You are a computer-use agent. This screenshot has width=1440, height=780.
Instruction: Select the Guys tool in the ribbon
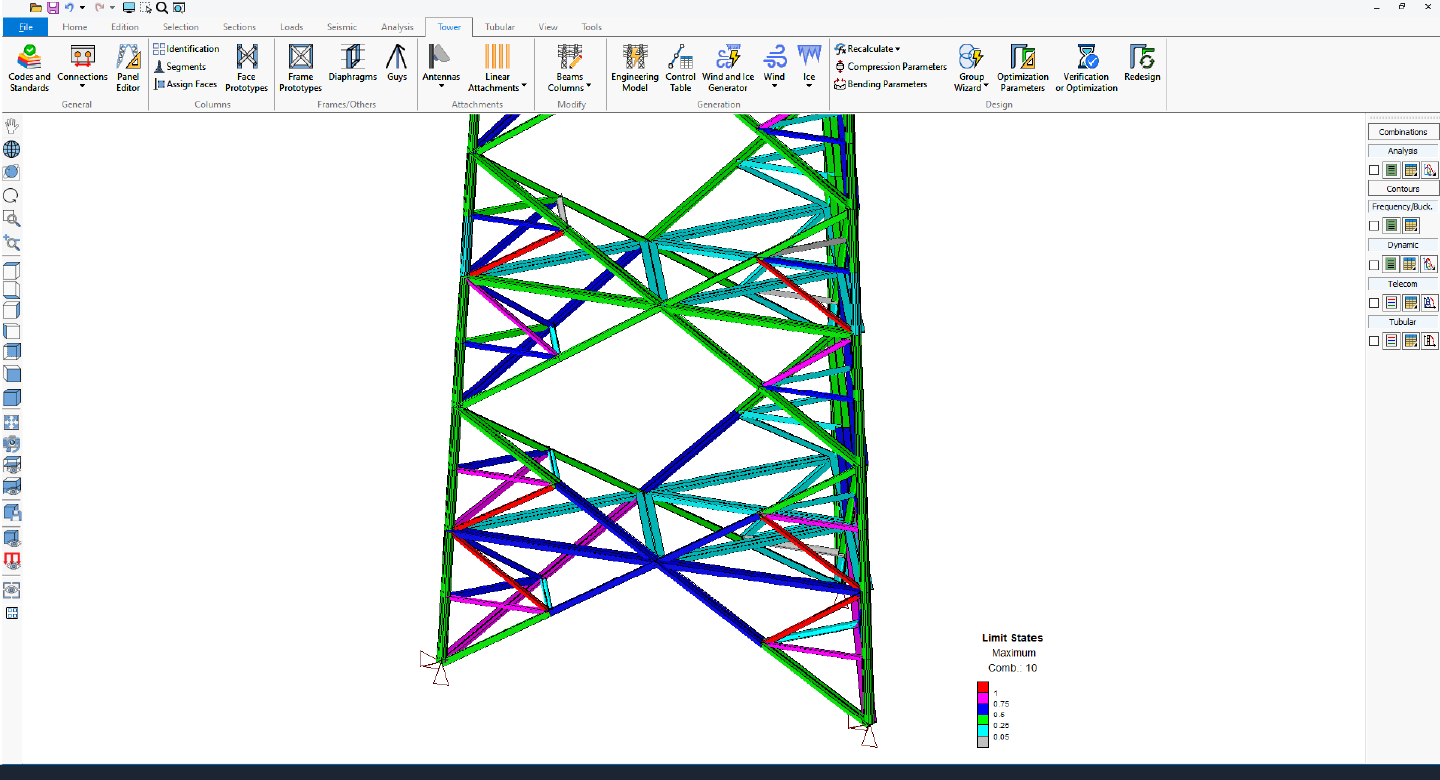pyautogui.click(x=396, y=67)
